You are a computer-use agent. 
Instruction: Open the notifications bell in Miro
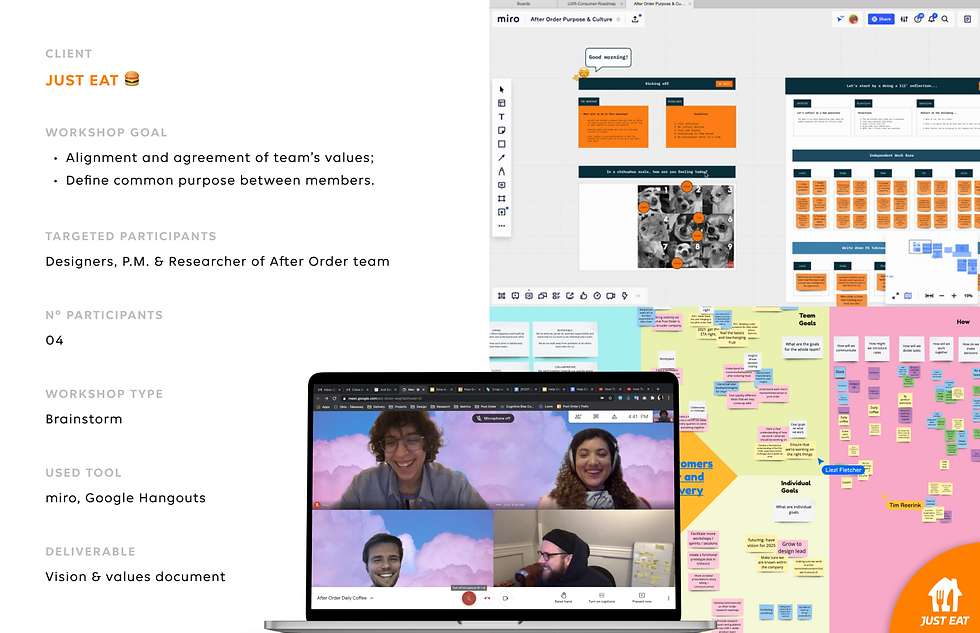pyautogui.click(x=932, y=19)
